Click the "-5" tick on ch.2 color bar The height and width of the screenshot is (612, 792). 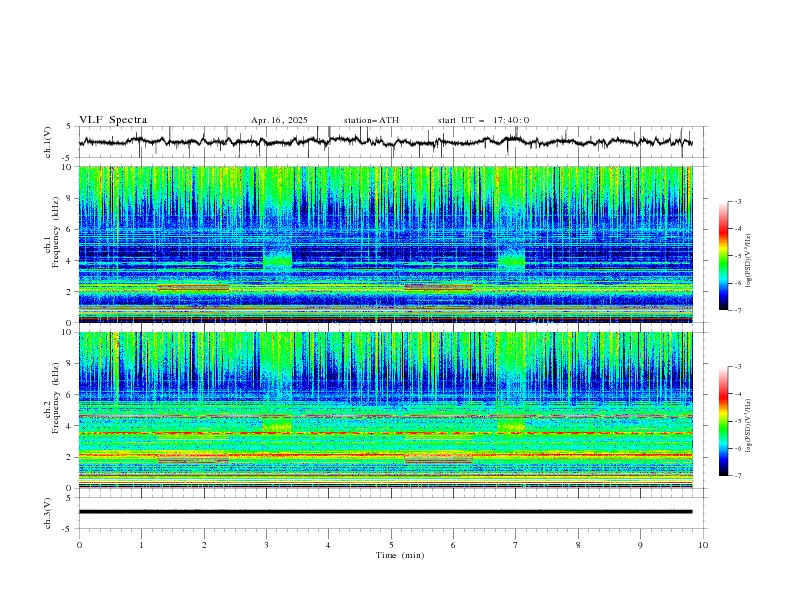click(737, 421)
